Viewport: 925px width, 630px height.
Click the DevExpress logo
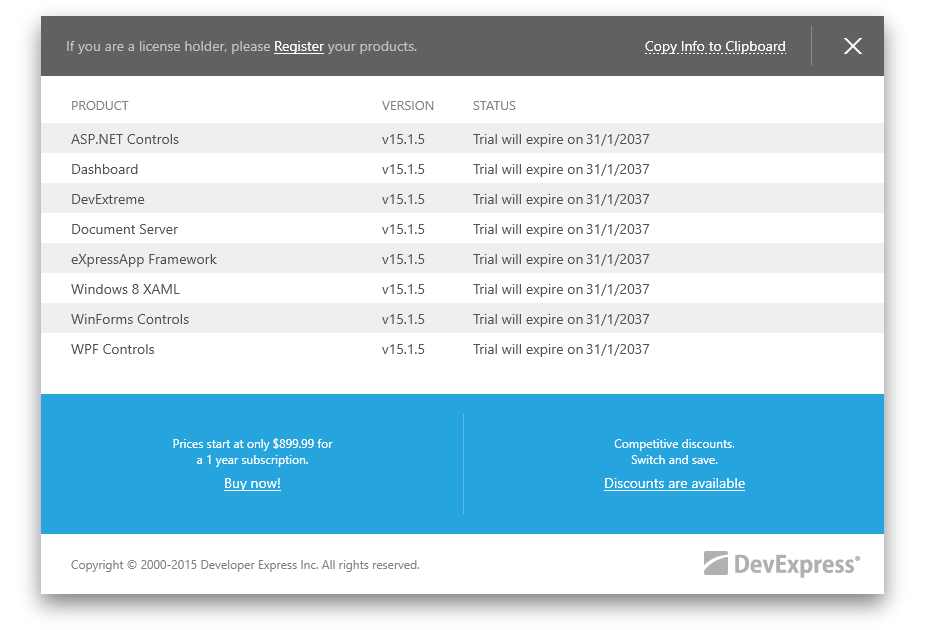click(781, 565)
